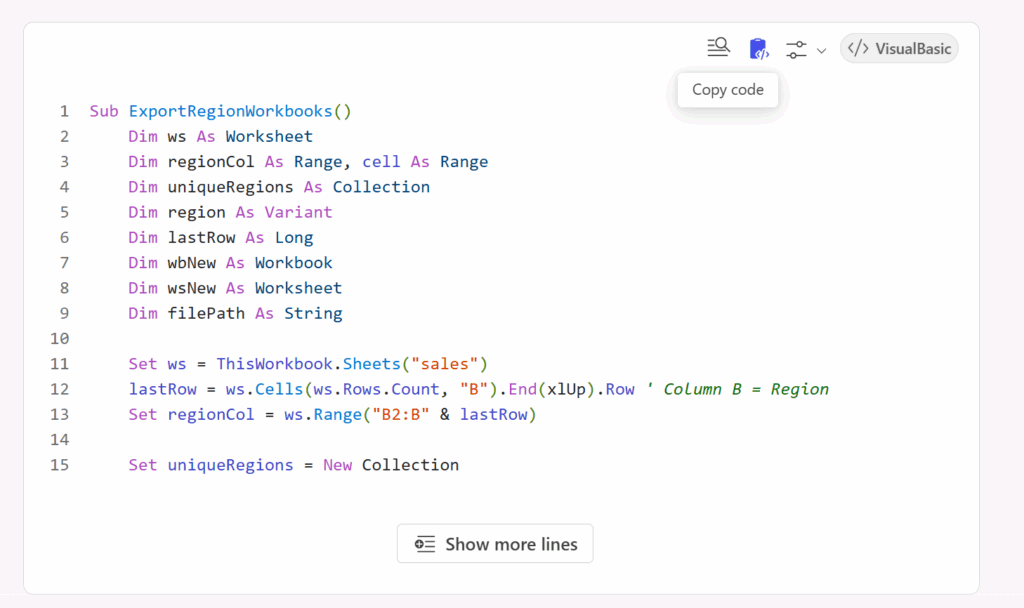Screen dimensions: 1024x608
Task: Copy the code with the clipboard icon
Action: tap(758, 48)
